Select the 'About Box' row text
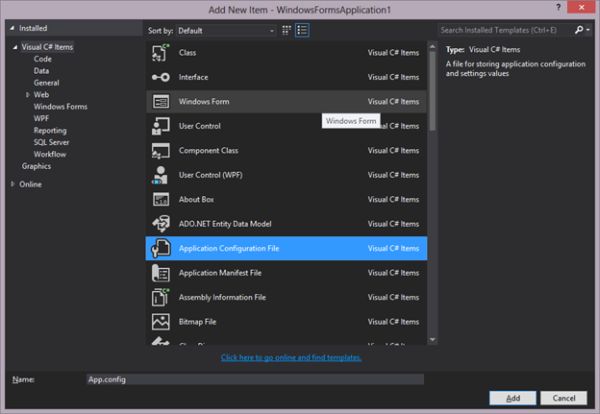The height and width of the screenshot is (414, 600). tap(196, 199)
